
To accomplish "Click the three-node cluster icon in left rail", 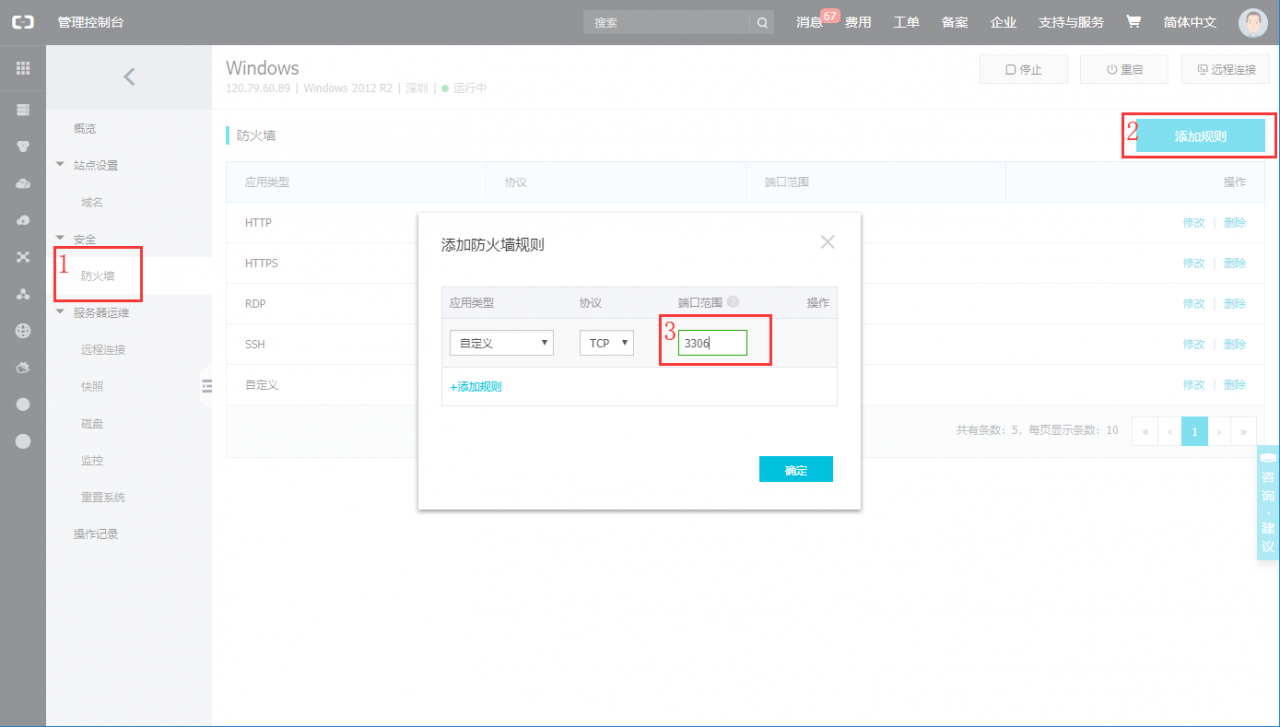I will 23,294.
